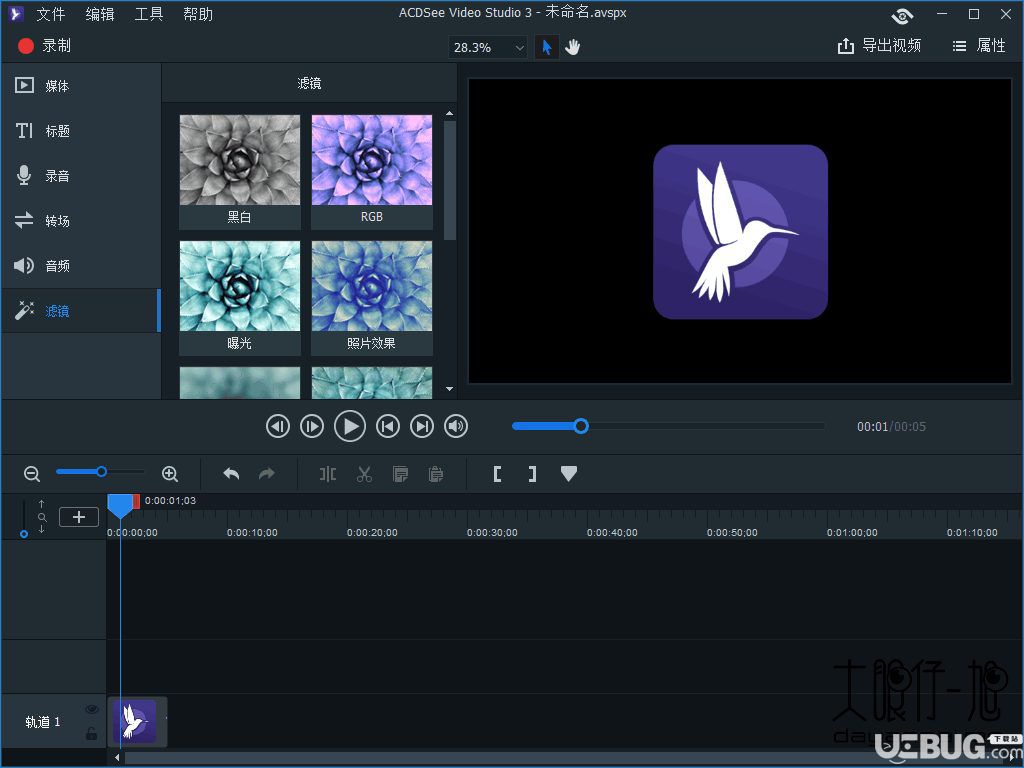Open the 音频 audio tab
Screen dimensions: 1024x768
pos(81,266)
